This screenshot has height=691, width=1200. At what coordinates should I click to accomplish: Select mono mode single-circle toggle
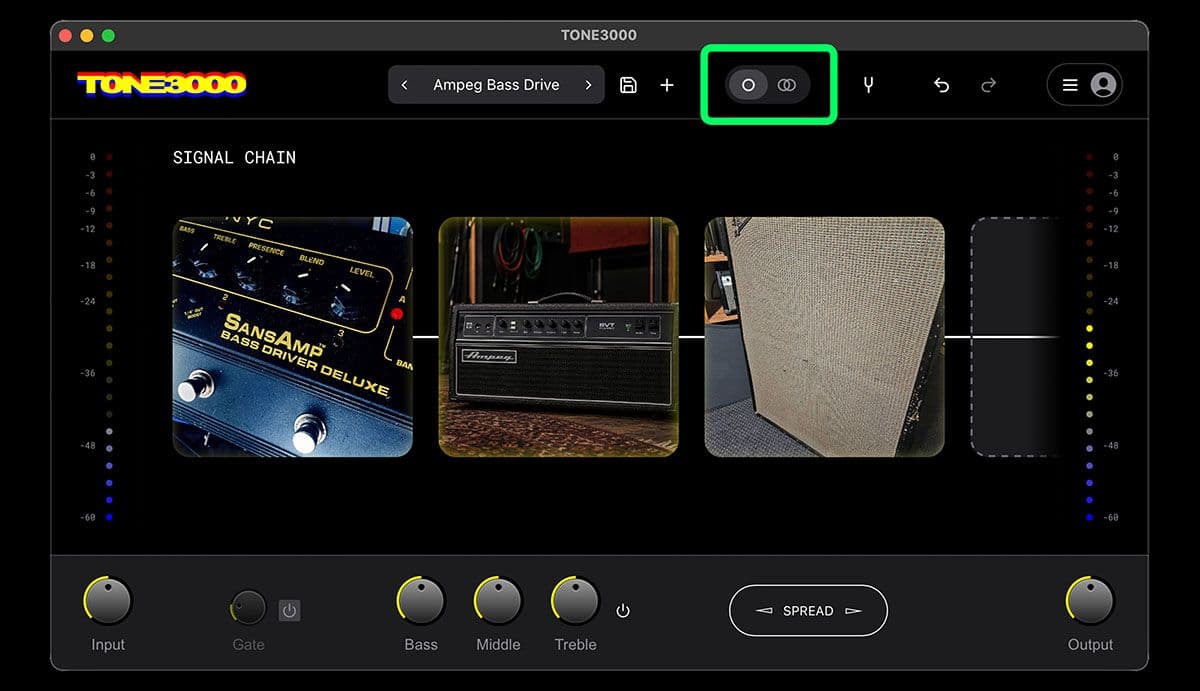tap(748, 85)
